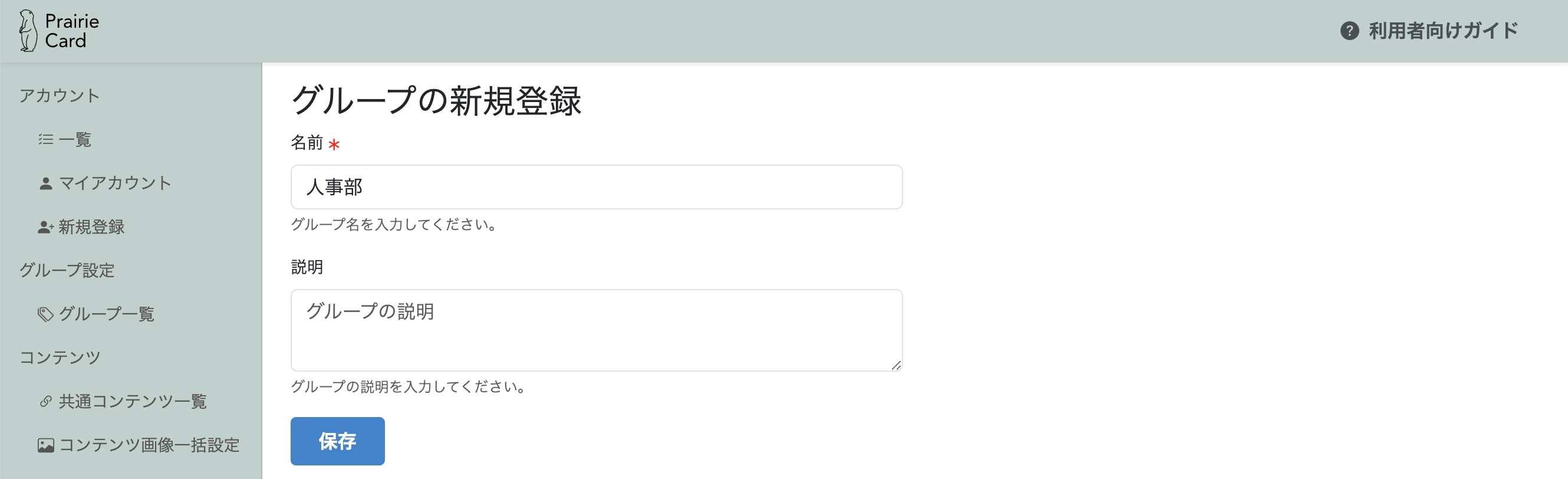Go to マイアカウント in sidebar
The image size is (1568, 479).
pyautogui.click(x=115, y=183)
